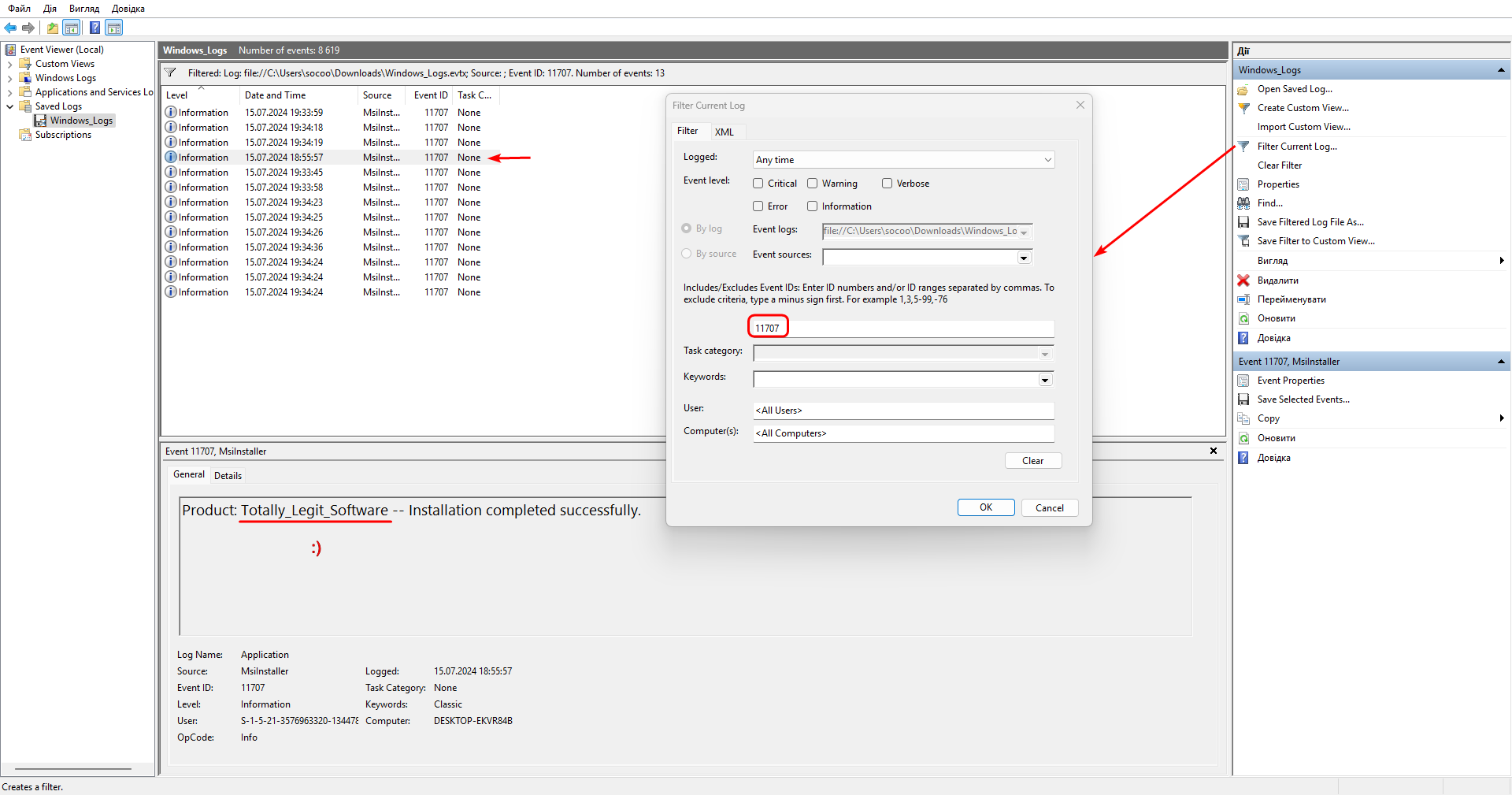1512x795 pixels.
Task: Click the Save Filtered Log File floppy icon
Action: [x=1243, y=222]
